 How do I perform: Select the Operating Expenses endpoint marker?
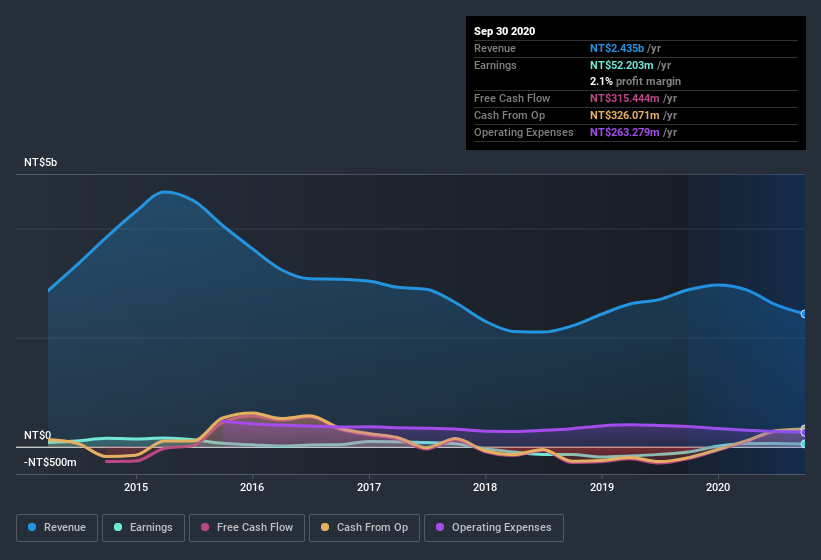click(804, 433)
